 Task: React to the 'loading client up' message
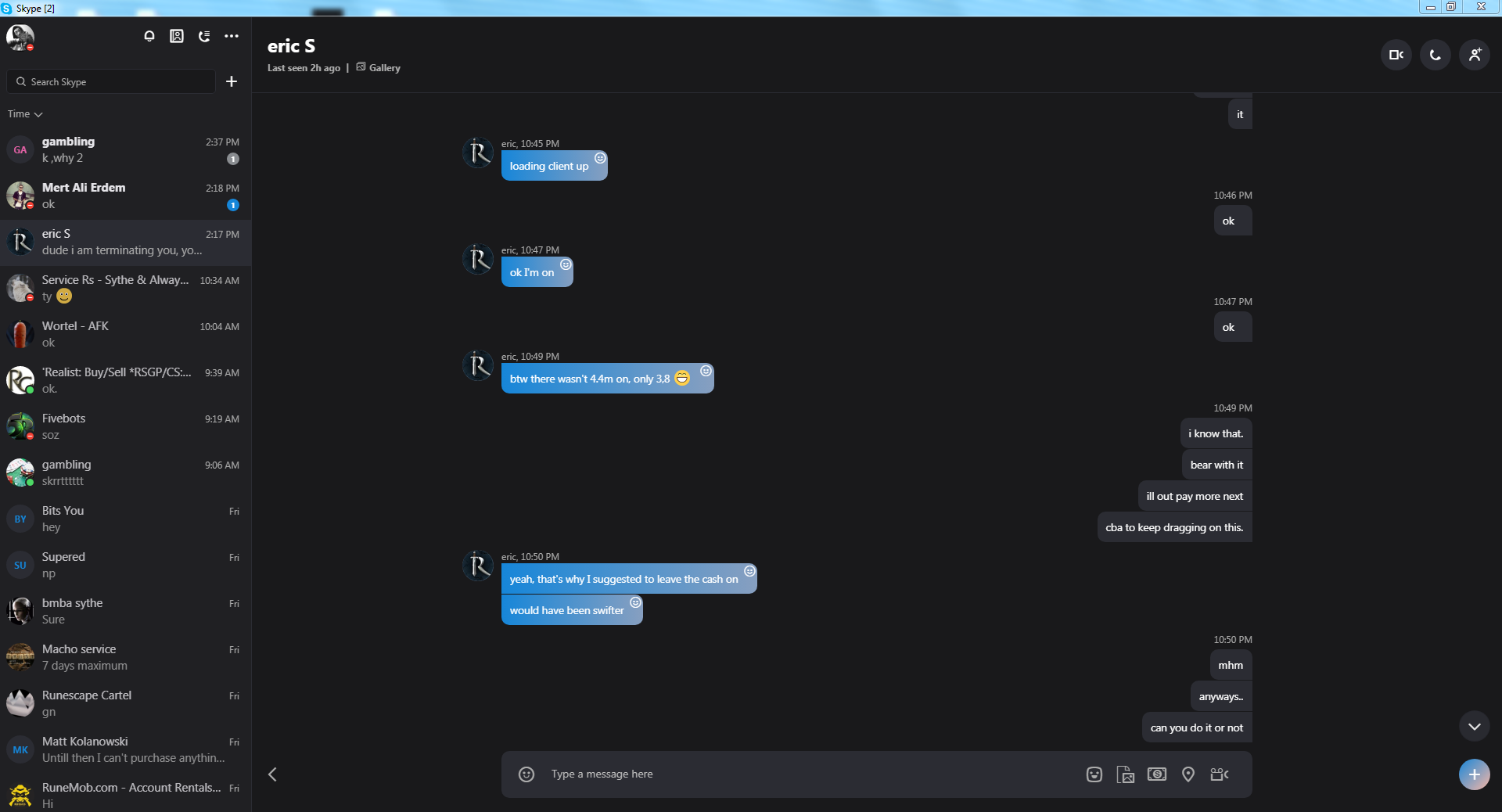pos(600,158)
